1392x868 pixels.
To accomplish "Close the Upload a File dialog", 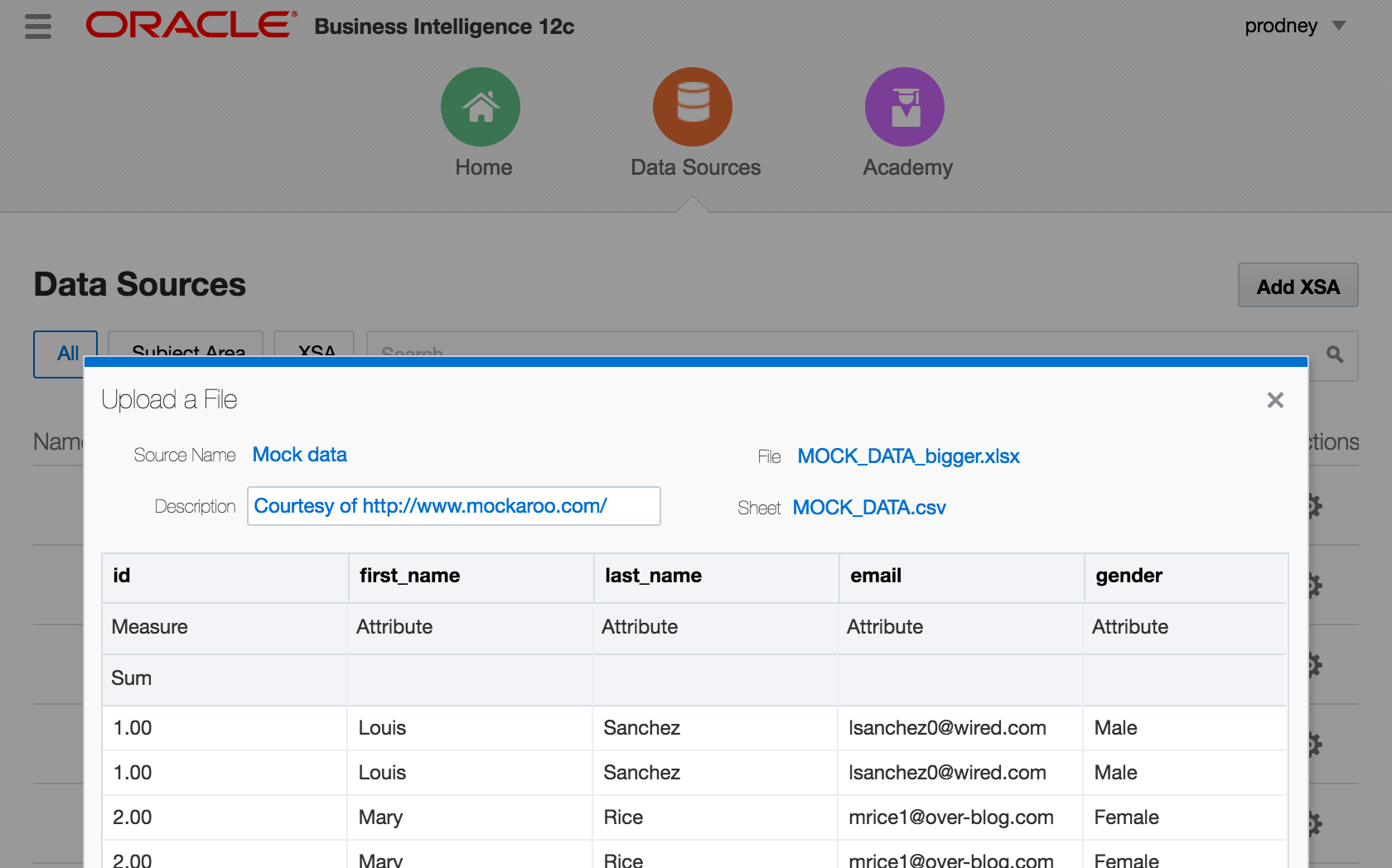I will [x=1275, y=401].
